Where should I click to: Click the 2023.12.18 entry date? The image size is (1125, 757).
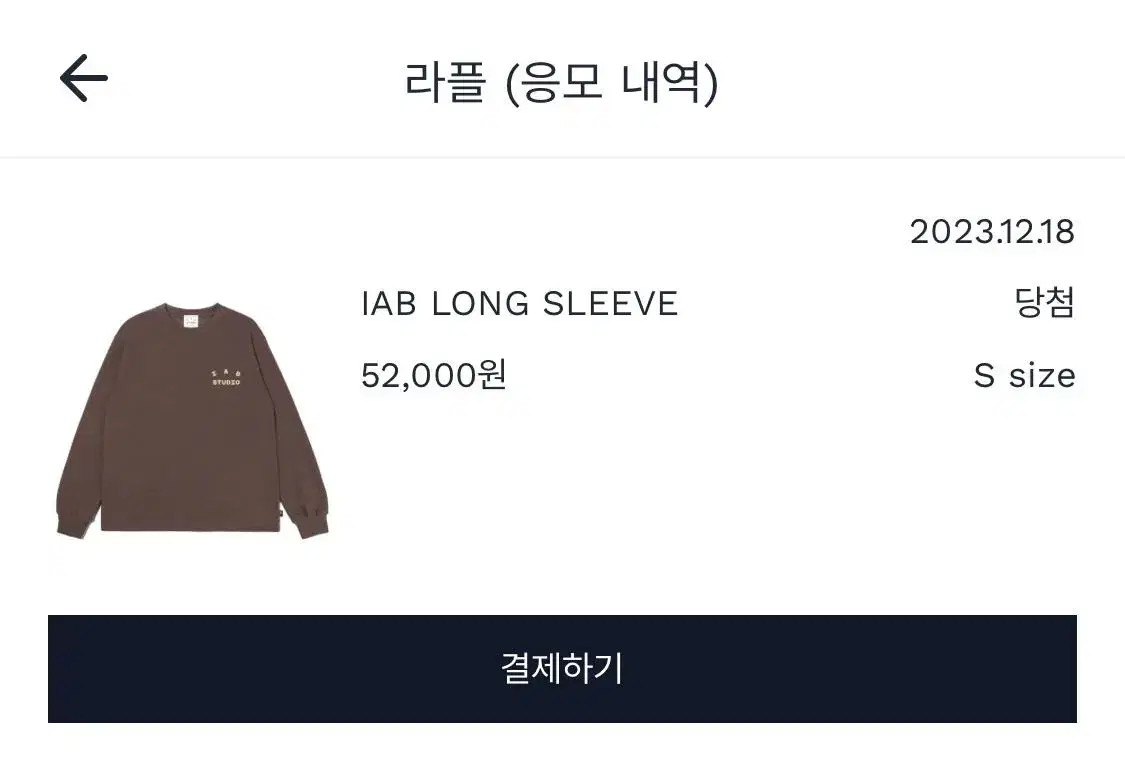point(992,232)
